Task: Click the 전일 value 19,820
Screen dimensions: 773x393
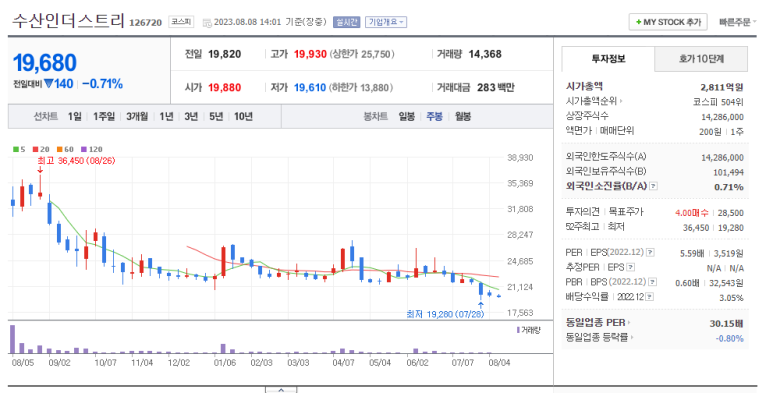Action: (x=224, y=54)
